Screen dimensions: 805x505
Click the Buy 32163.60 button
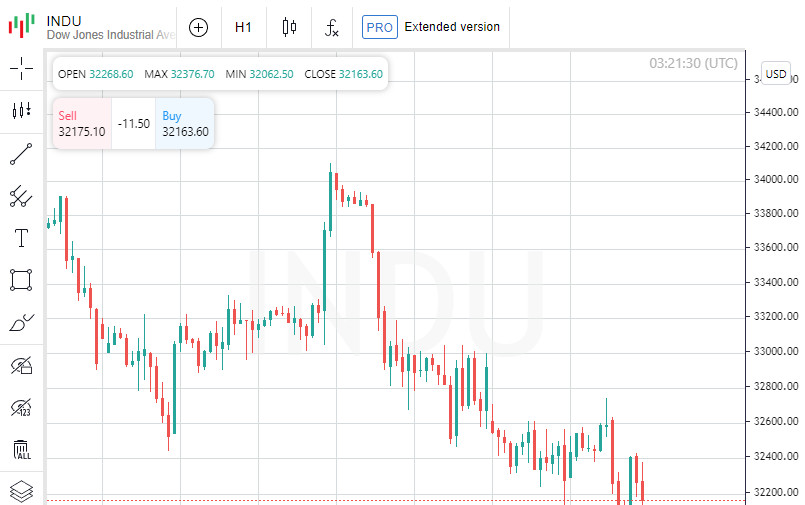(185, 124)
